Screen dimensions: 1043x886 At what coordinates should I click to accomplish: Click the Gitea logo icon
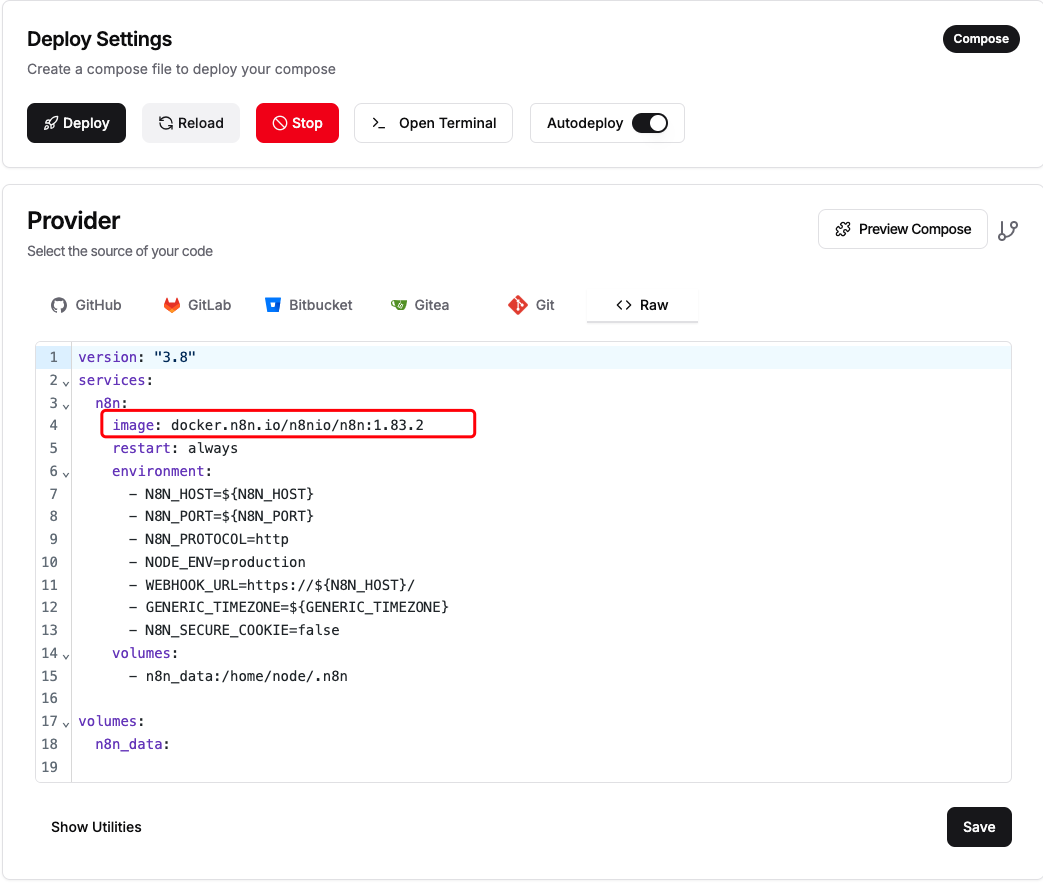click(x=399, y=305)
